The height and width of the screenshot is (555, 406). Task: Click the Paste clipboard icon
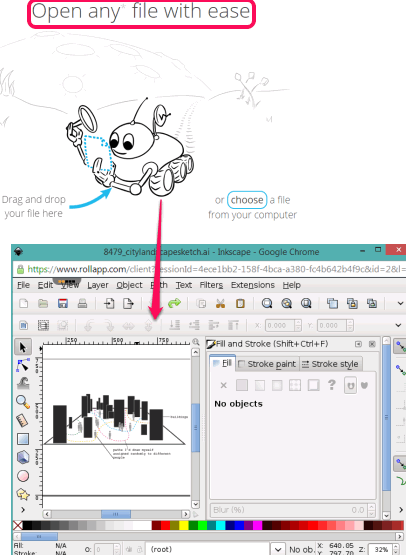pyautogui.click(x=240, y=303)
